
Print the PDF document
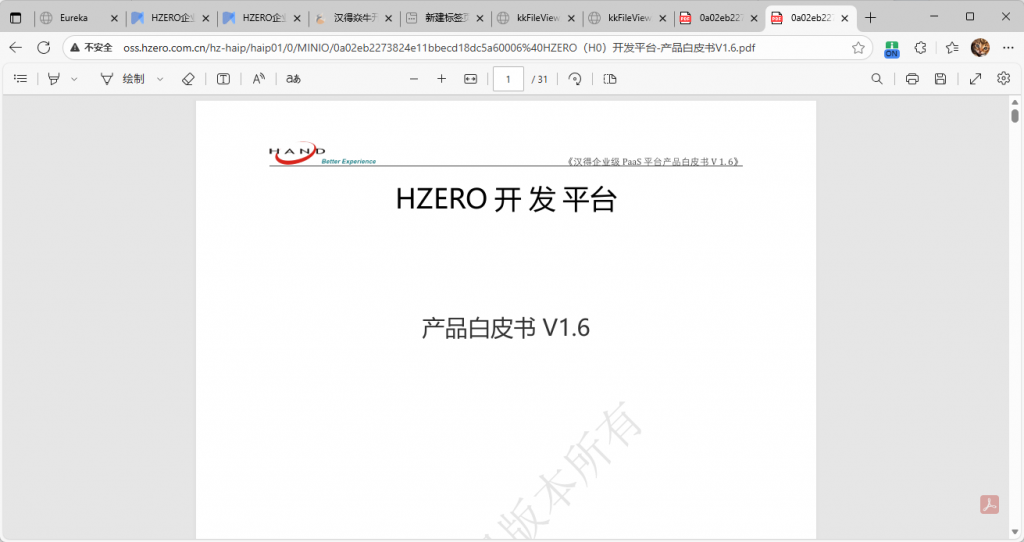[x=912, y=79]
